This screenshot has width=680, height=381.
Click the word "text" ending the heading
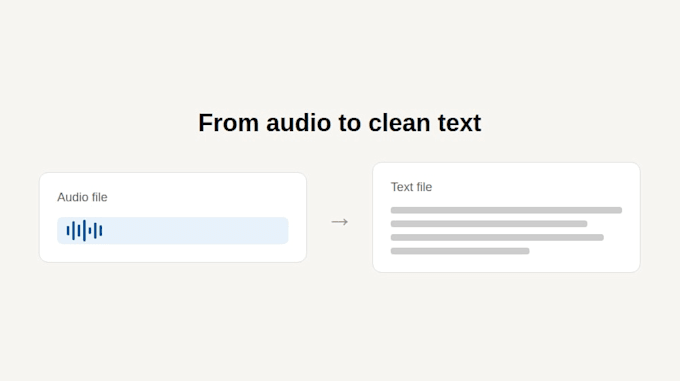click(x=459, y=123)
